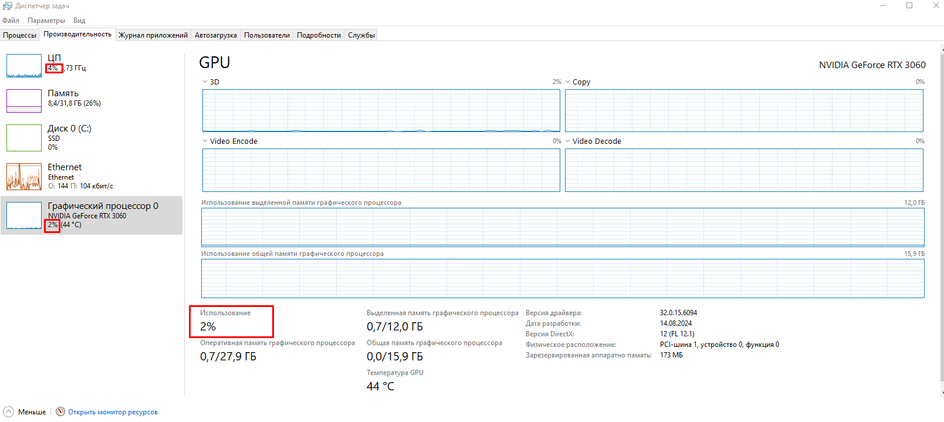Image resolution: width=944 pixels, height=422 pixels.
Task: Click the large GPU heading
Action: 214,63
